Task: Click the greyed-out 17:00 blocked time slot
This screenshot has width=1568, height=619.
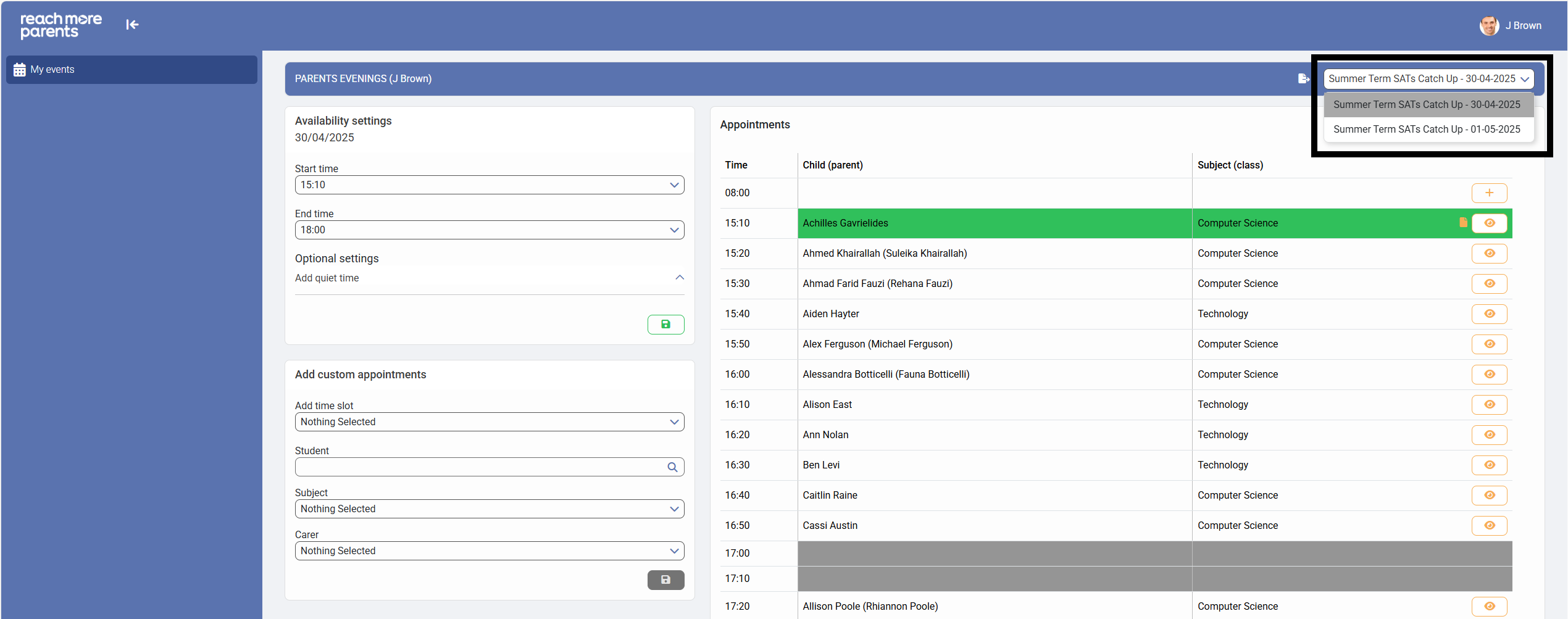Action: tap(994, 554)
